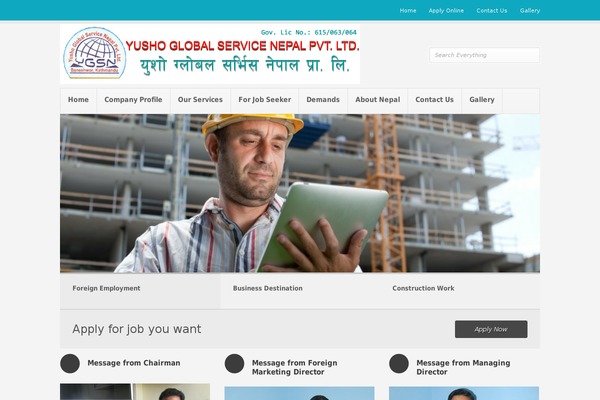Image resolution: width=600 pixels, height=400 pixels.
Task: Click the Search Everything input field
Action: [x=484, y=55]
